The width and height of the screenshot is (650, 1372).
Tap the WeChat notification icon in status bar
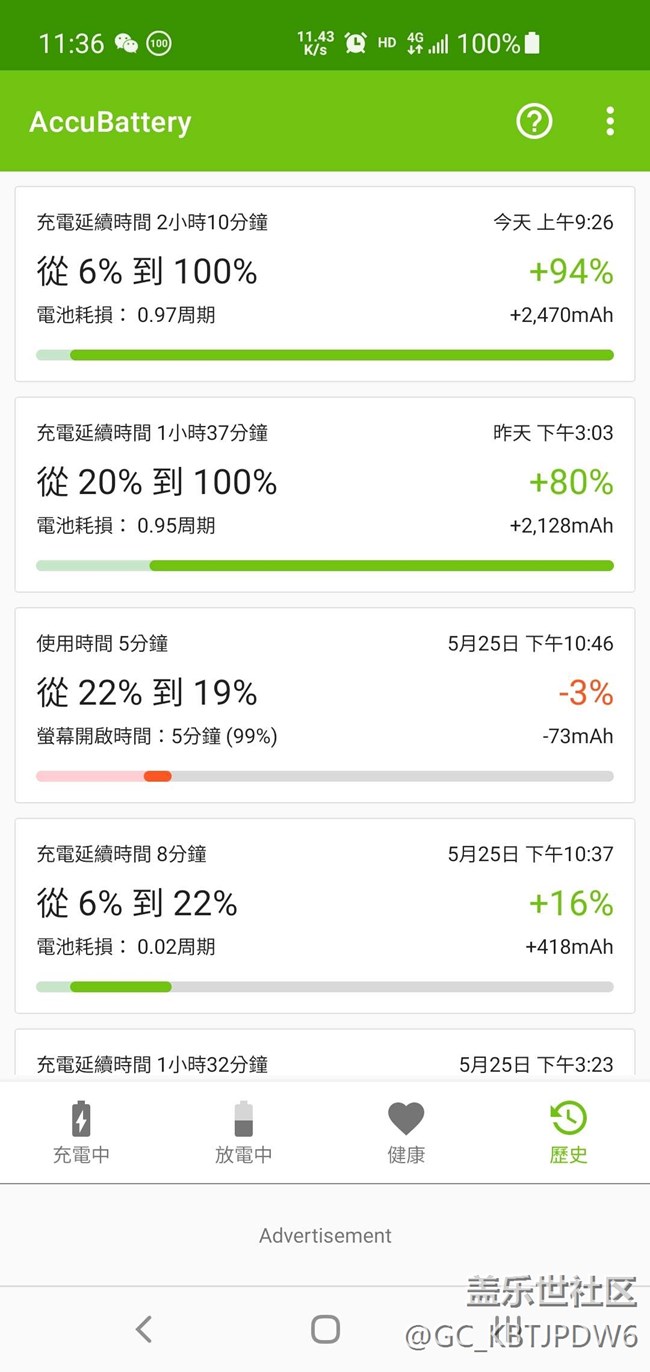(126, 43)
